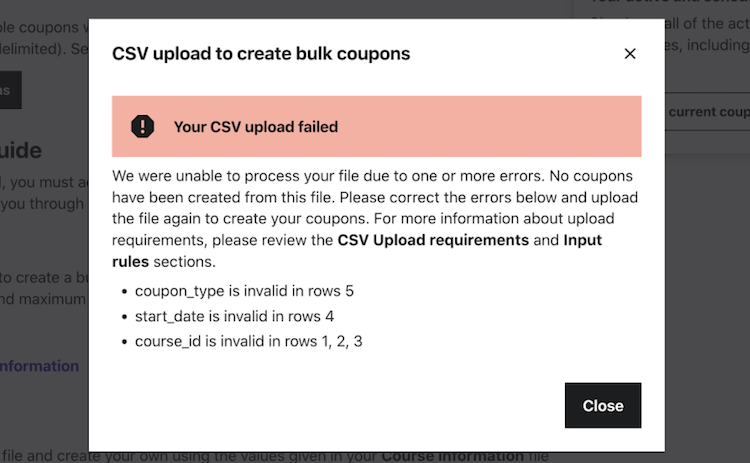
Task: Click the "Your CSV upload failed" heading
Action: 256,127
